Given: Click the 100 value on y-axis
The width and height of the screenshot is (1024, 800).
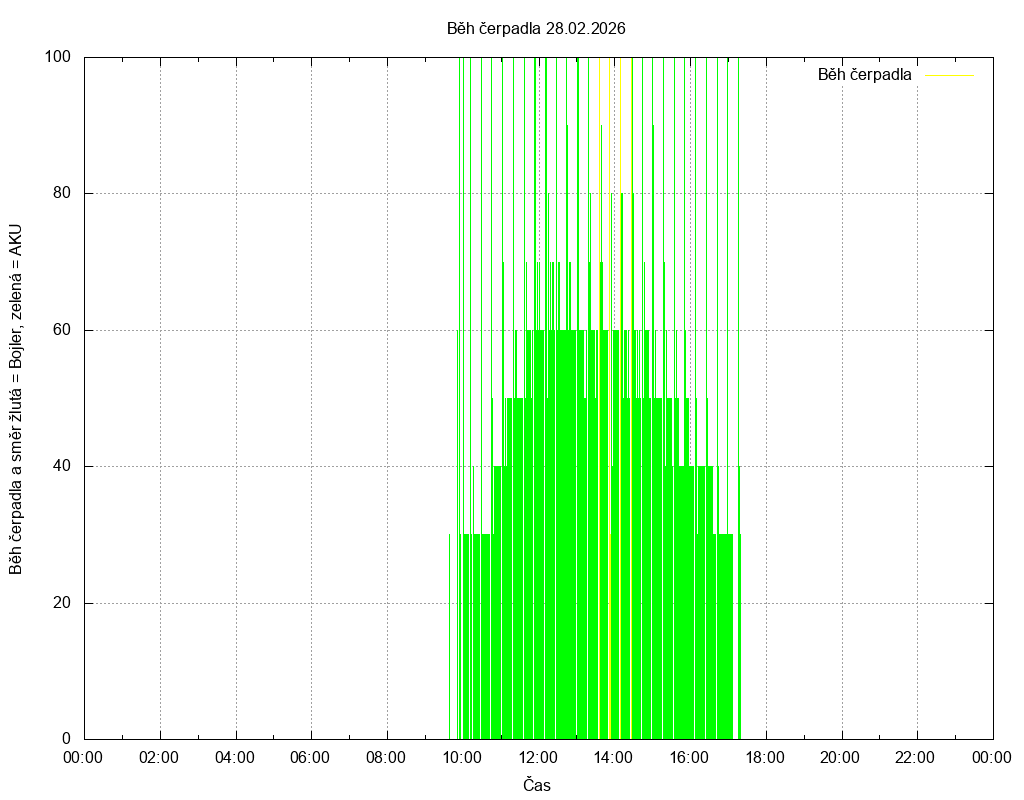Looking at the screenshot, I should pyautogui.click(x=57, y=57).
